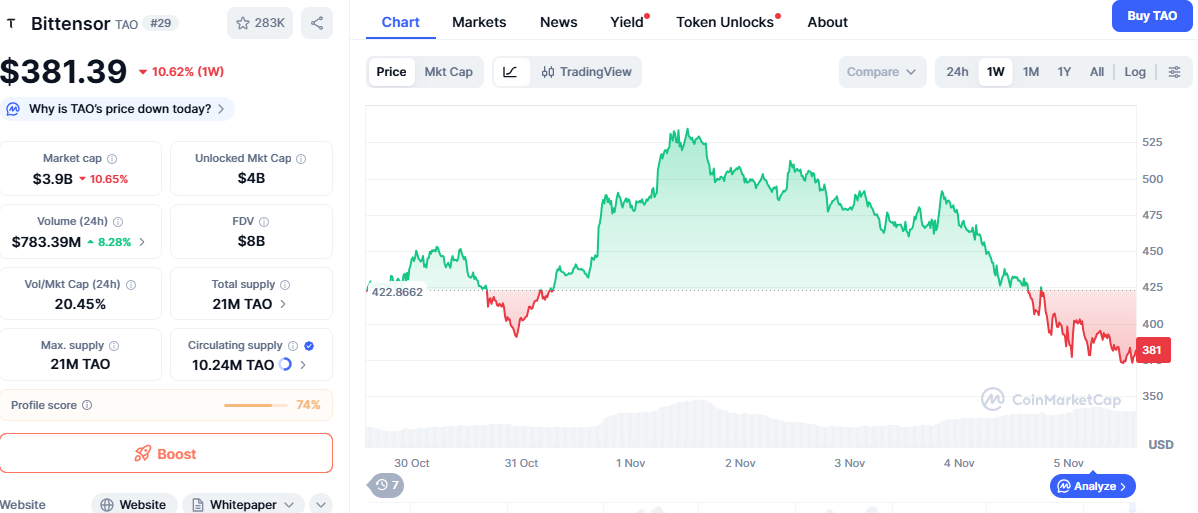Toggle the Log scale option
This screenshot has width=1198, height=513.
(1135, 72)
